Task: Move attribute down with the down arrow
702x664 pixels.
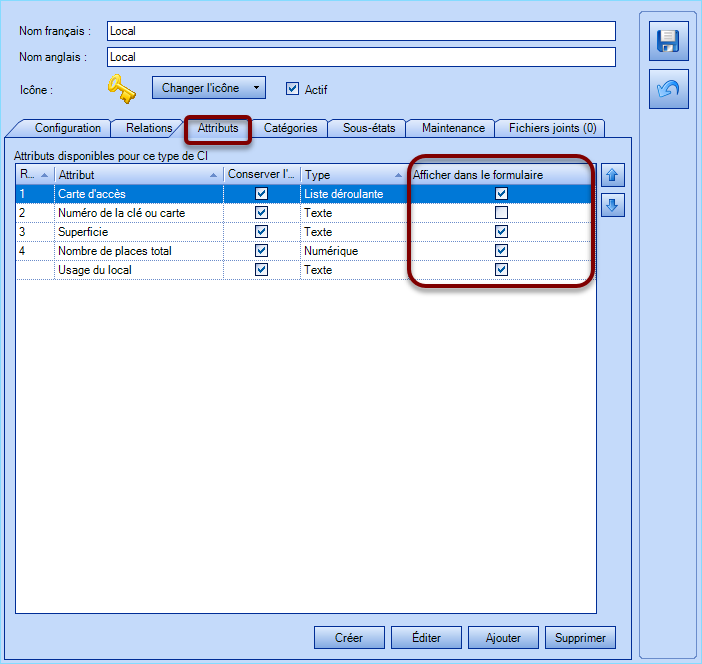Action: (612, 205)
